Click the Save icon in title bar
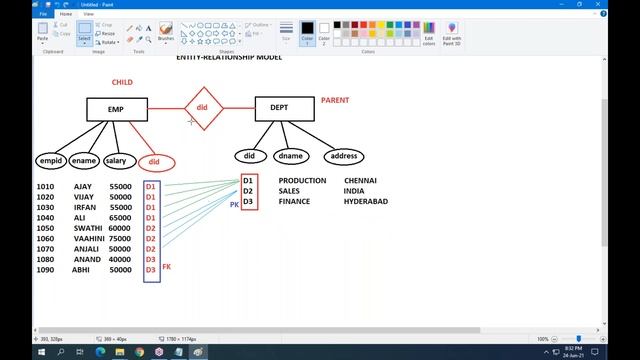Screen dimensions: 640x360 click(48, 4)
